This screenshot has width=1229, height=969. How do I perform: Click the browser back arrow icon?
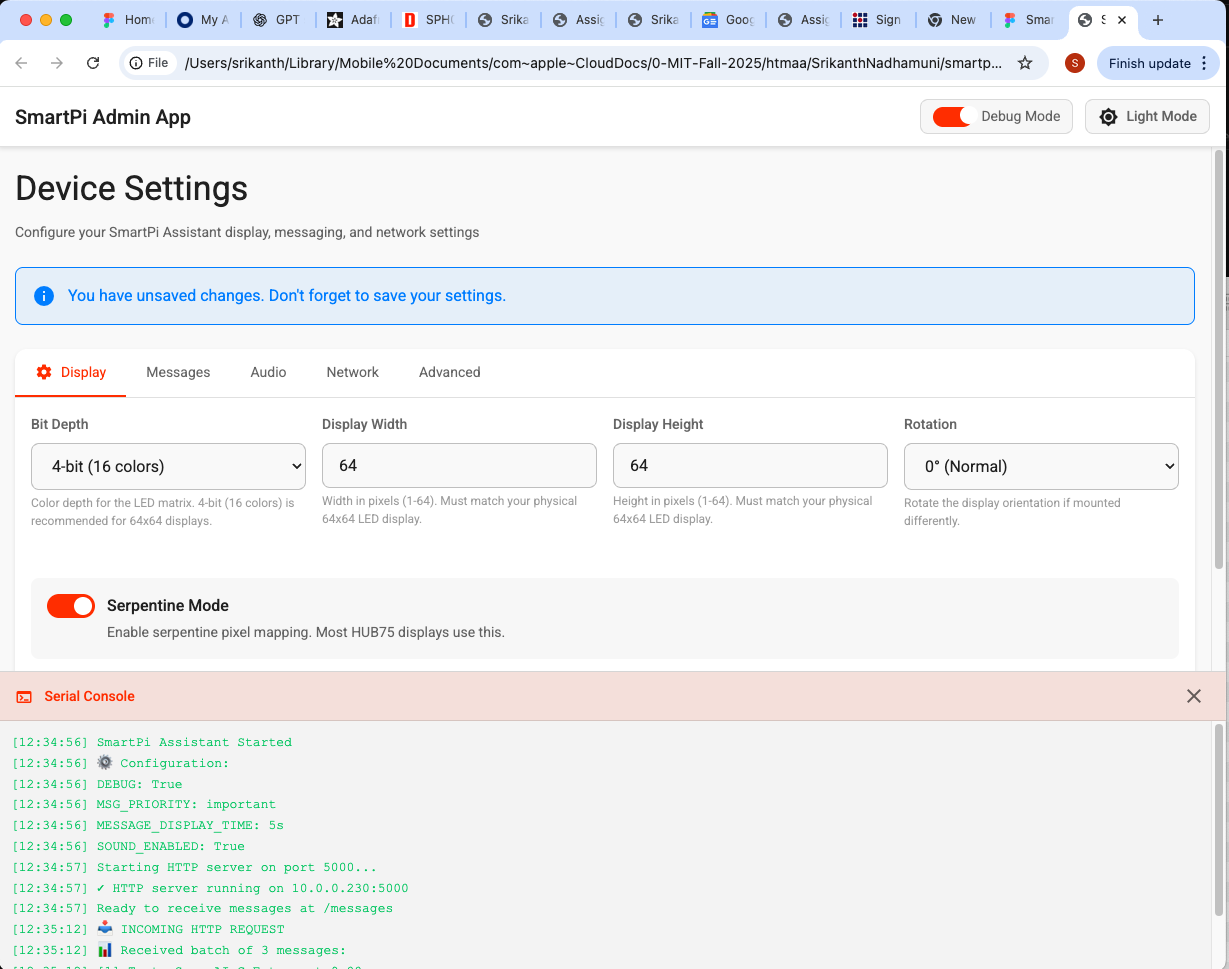click(x=20, y=63)
